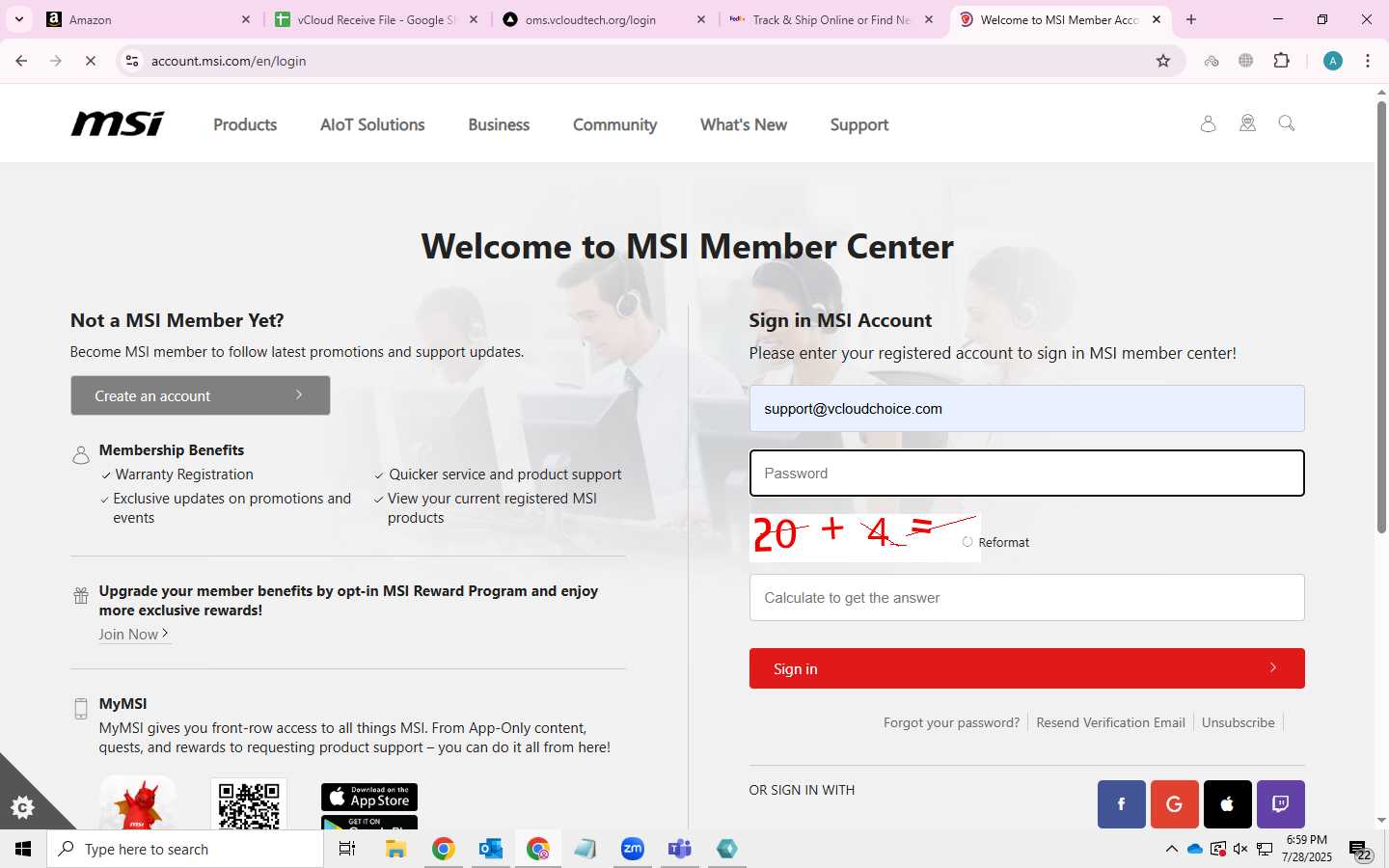View site information icon in address bar

coord(132,61)
